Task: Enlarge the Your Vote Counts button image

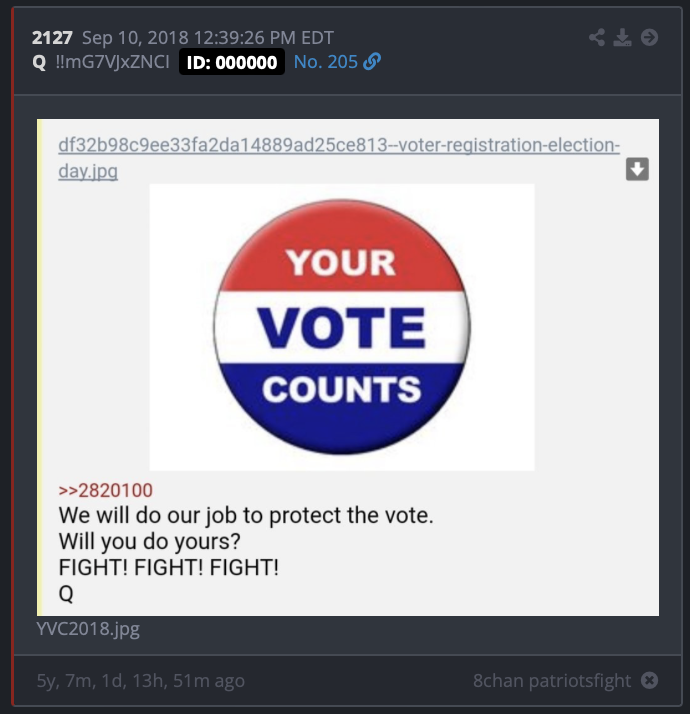Action: (x=342, y=327)
